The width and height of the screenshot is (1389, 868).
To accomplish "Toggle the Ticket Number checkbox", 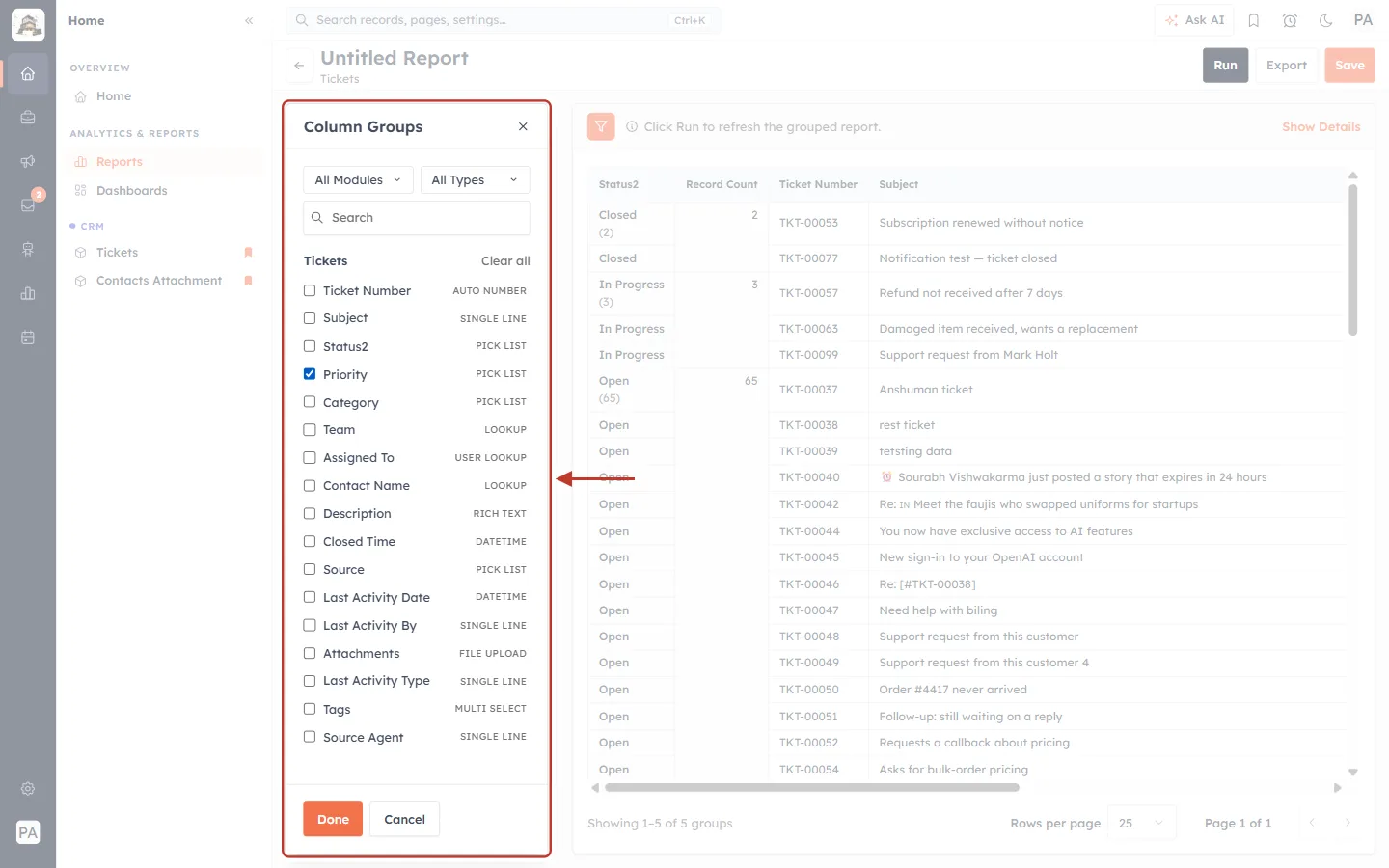I will coord(310,290).
